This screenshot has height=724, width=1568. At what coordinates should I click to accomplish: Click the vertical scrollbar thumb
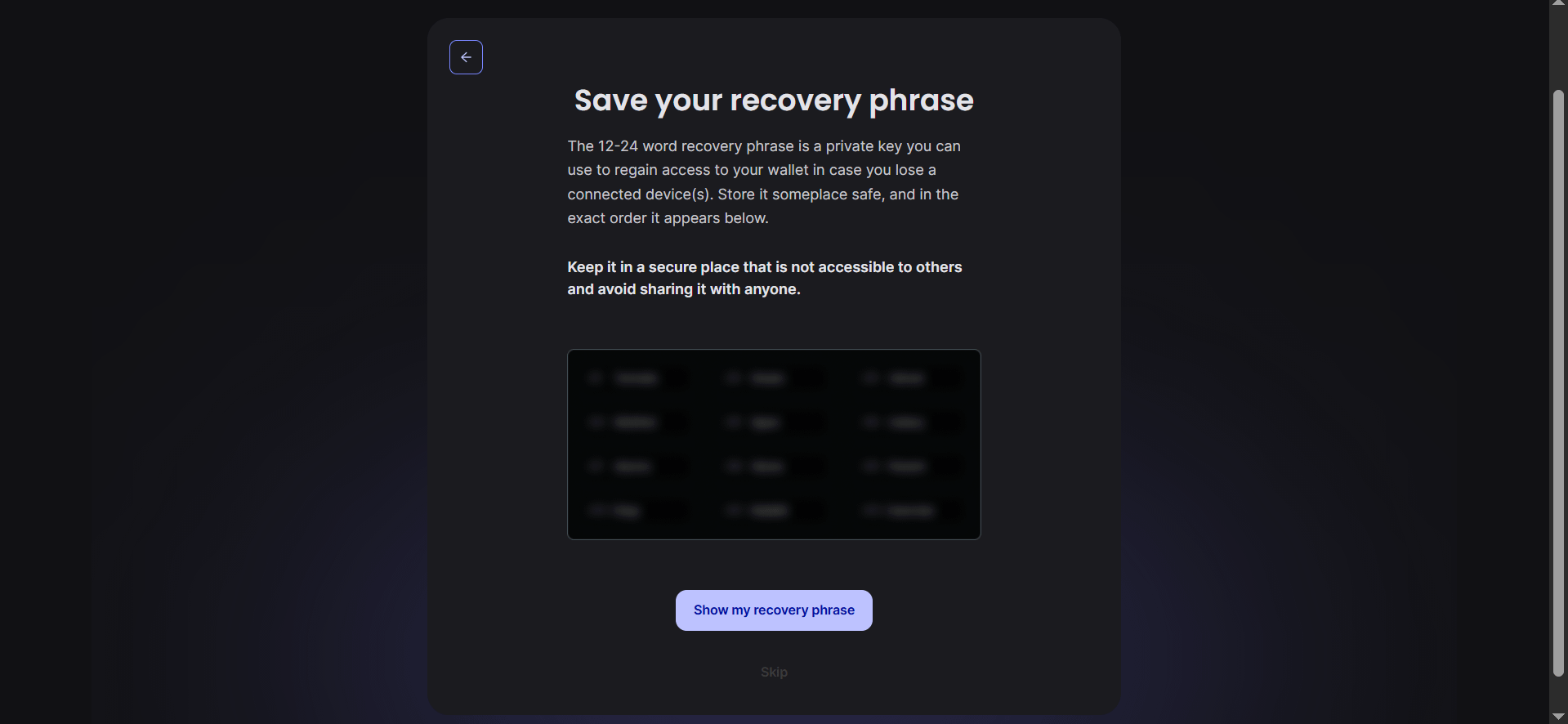pyautogui.click(x=1558, y=384)
